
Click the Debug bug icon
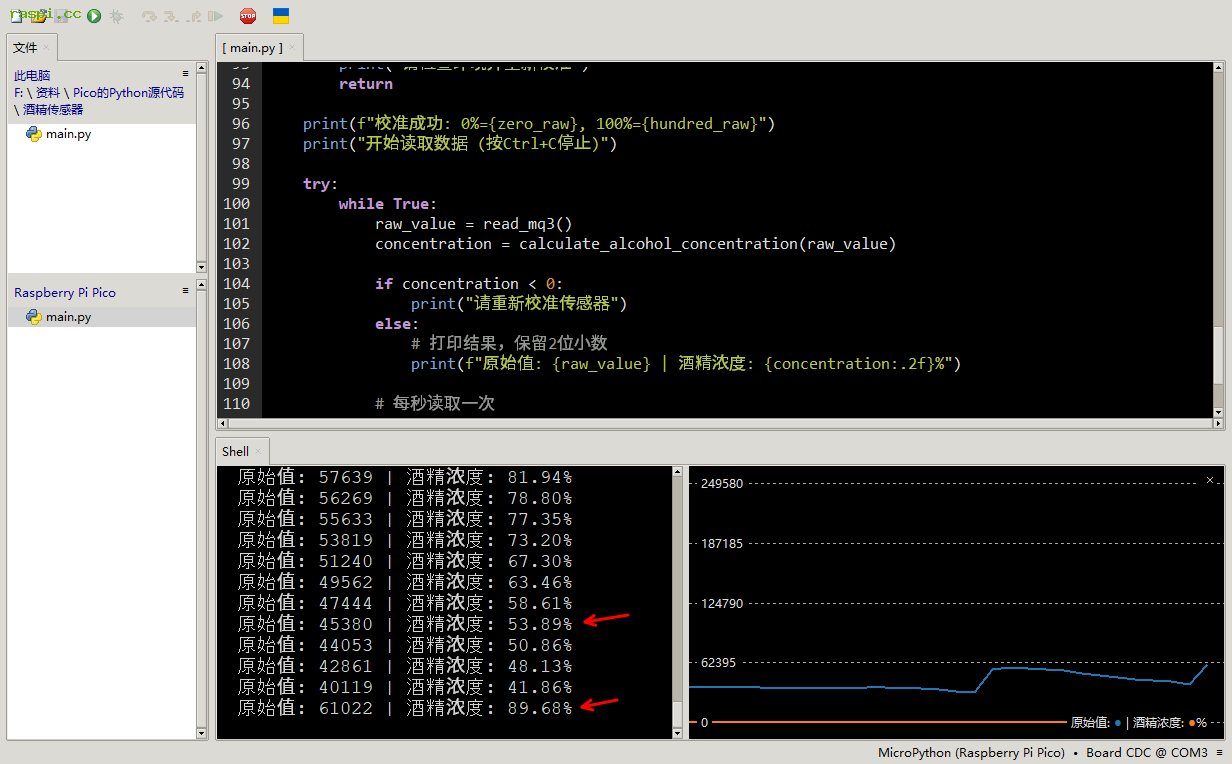tap(117, 16)
